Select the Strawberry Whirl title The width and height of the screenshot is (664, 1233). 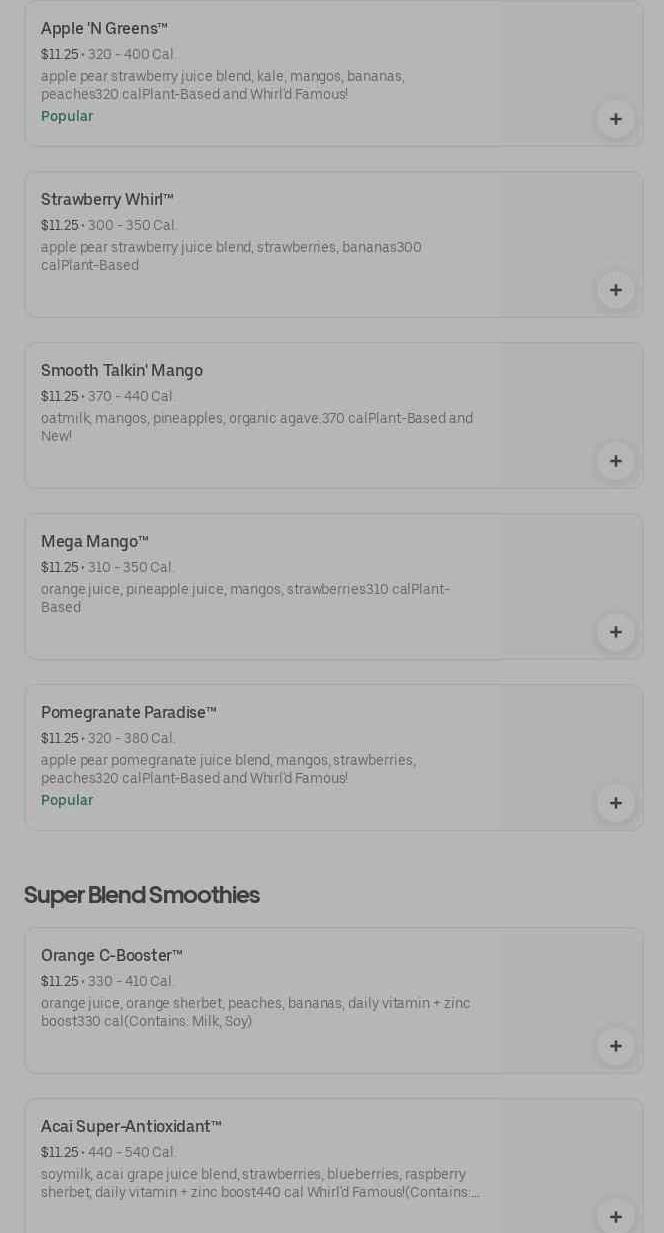click(x=107, y=200)
